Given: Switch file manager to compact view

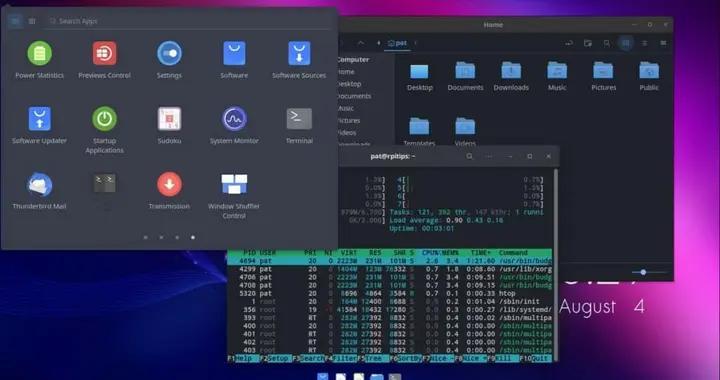Looking at the screenshot, I should 663,43.
